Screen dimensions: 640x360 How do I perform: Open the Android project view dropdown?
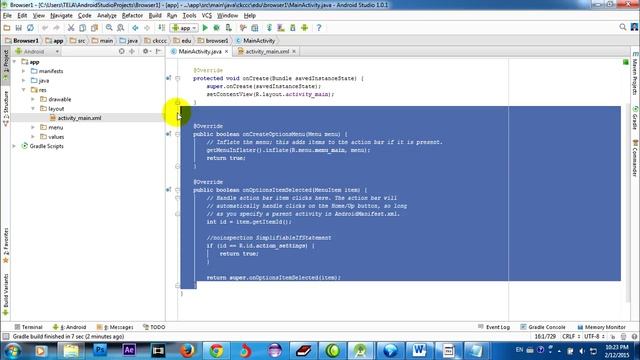tap(37, 51)
